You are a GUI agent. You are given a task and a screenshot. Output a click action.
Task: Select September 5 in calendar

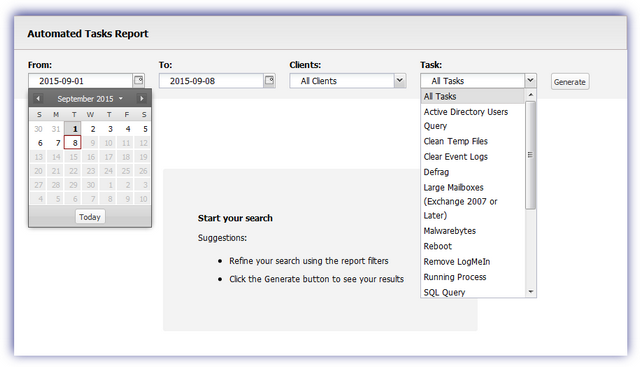point(143,129)
